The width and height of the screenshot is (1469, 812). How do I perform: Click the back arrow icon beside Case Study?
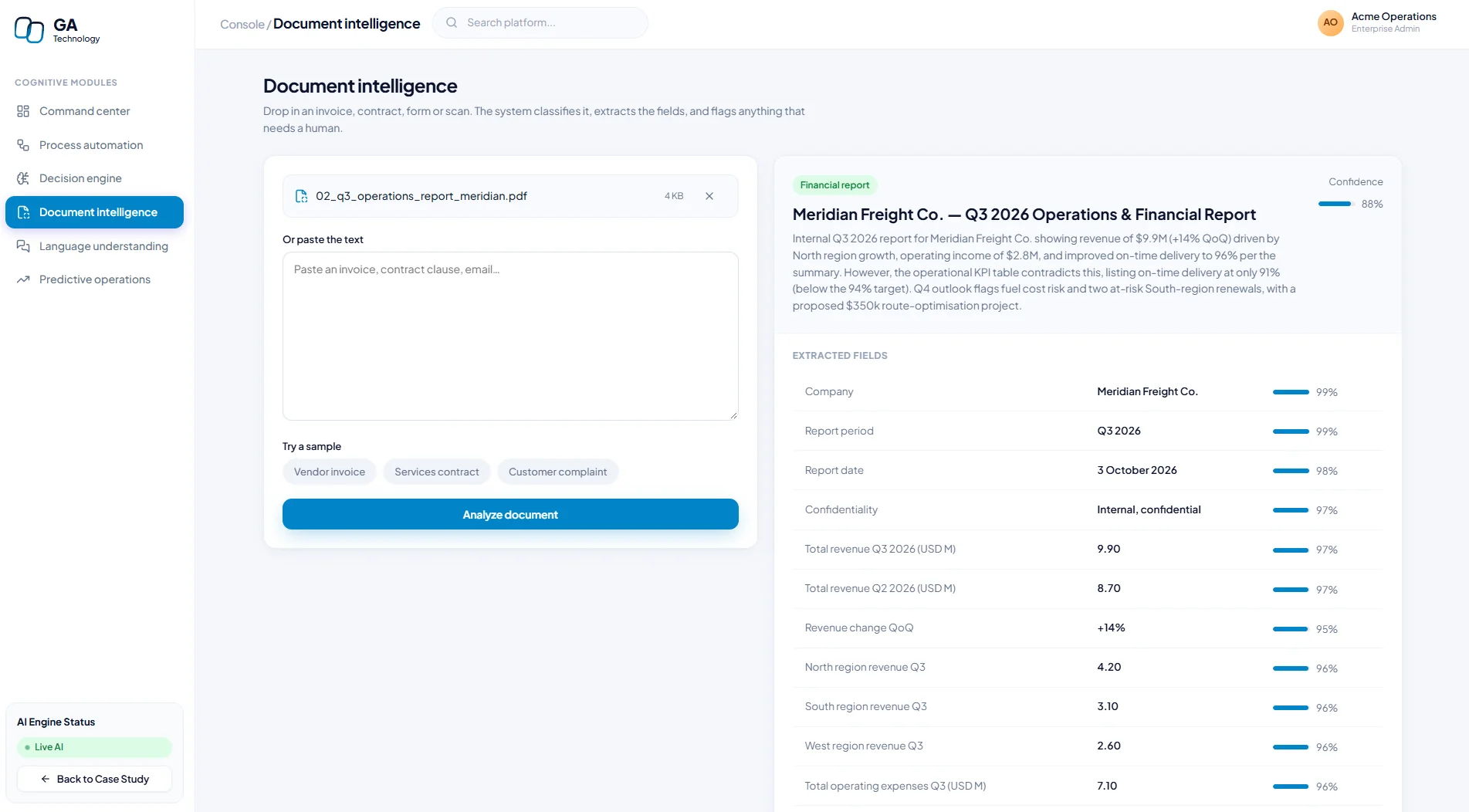(x=46, y=779)
